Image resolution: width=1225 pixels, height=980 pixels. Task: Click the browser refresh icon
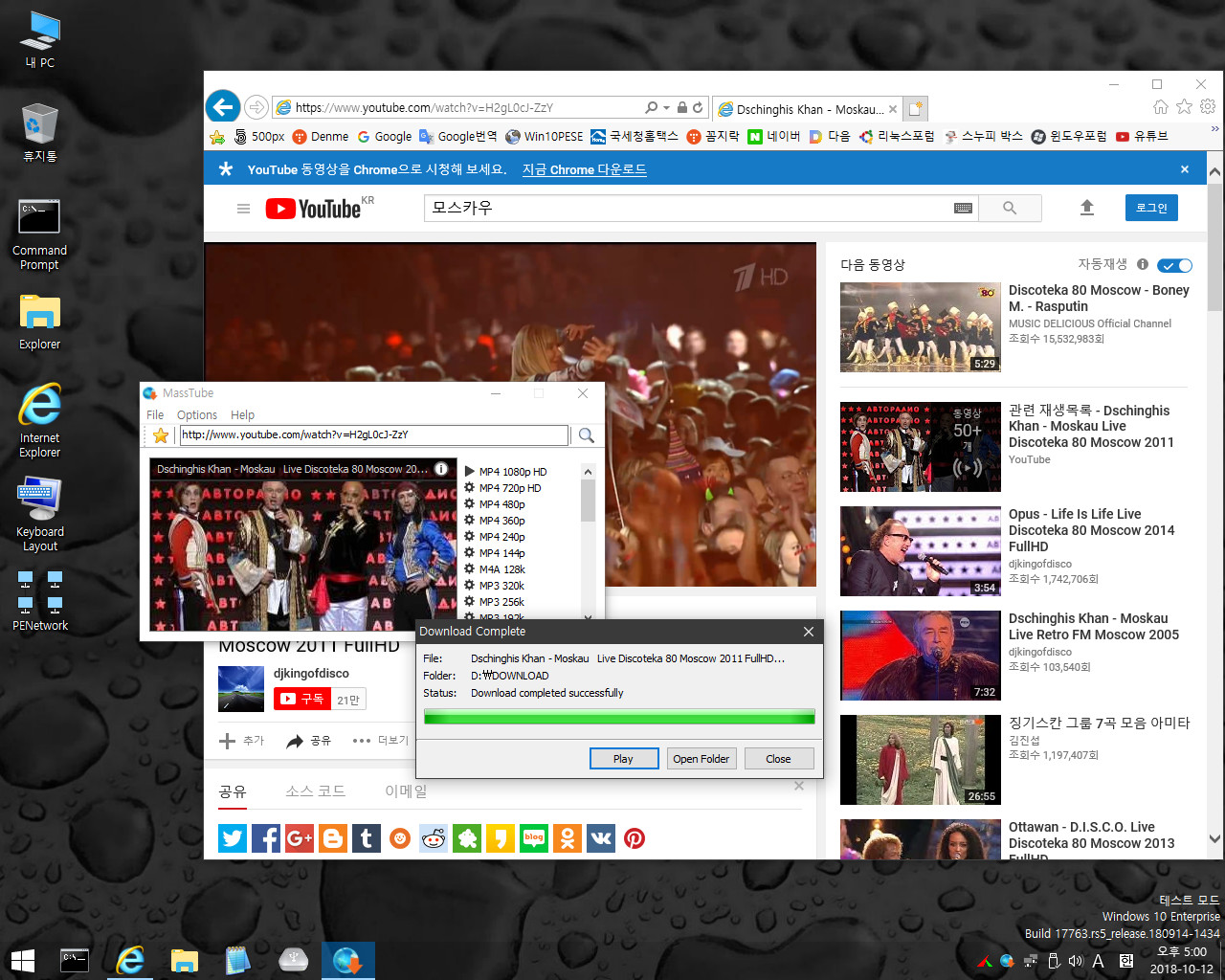point(699,108)
